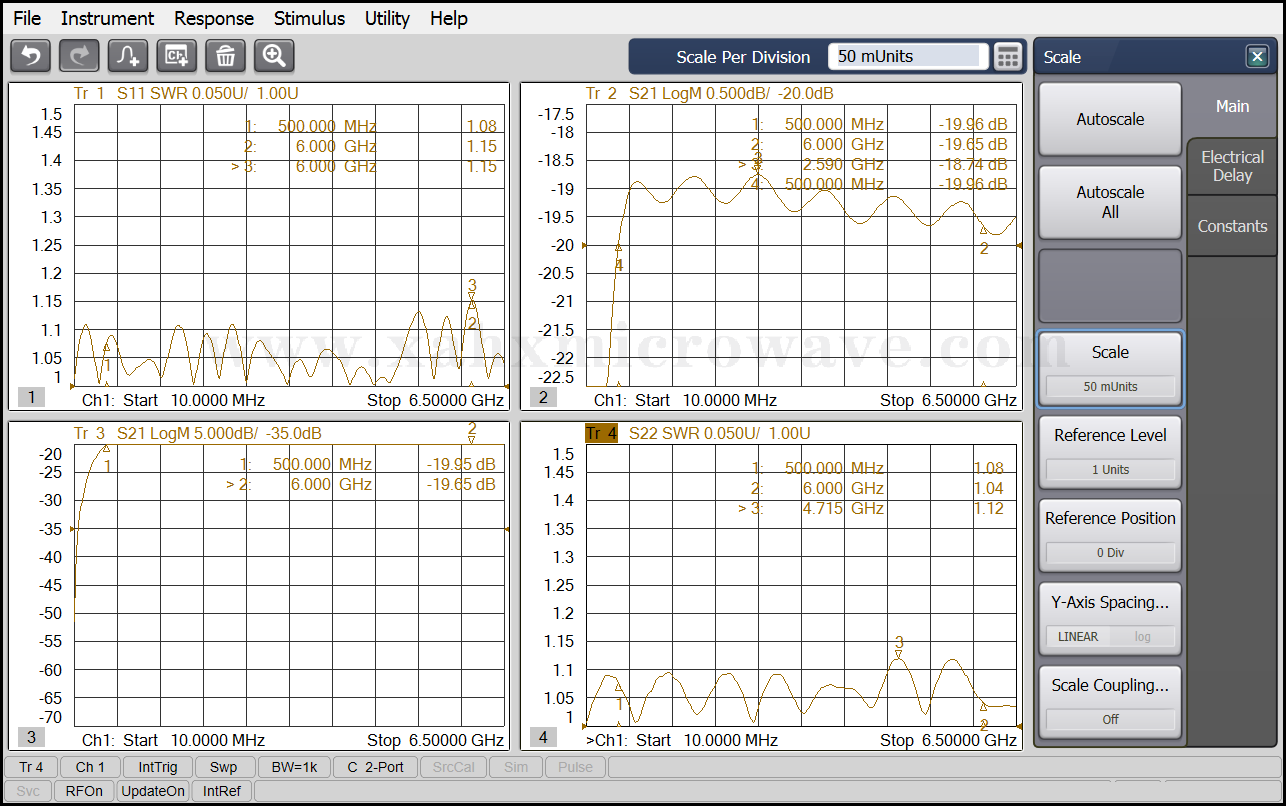The width and height of the screenshot is (1286, 806).
Task: Toggle RFOn status button
Action: [x=84, y=791]
